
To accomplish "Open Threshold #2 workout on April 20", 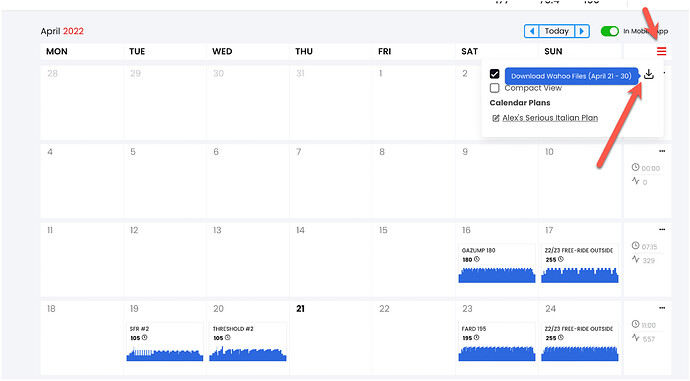I will point(248,342).
